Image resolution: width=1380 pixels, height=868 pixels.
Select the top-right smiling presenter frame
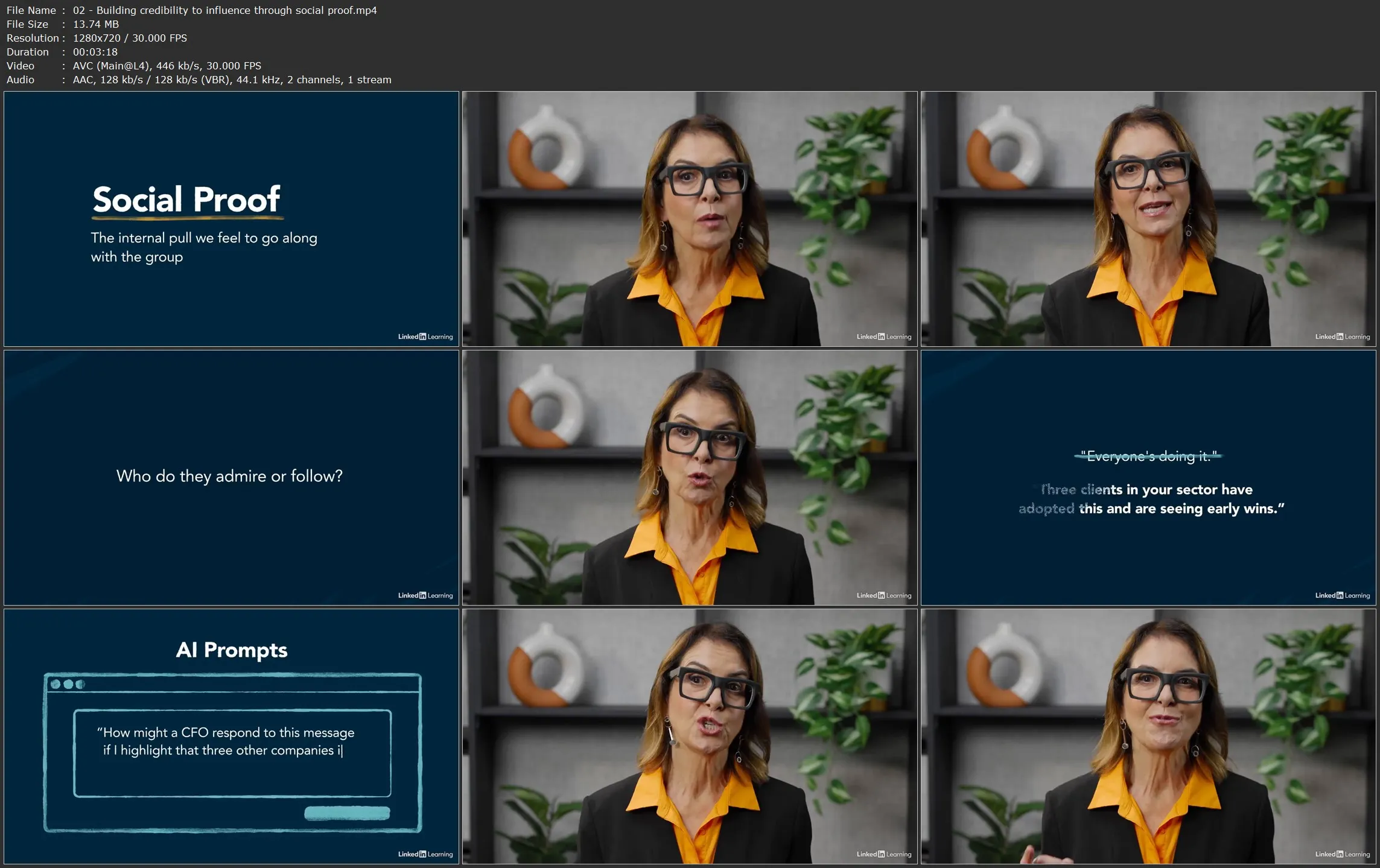[x=1148, y=218]
